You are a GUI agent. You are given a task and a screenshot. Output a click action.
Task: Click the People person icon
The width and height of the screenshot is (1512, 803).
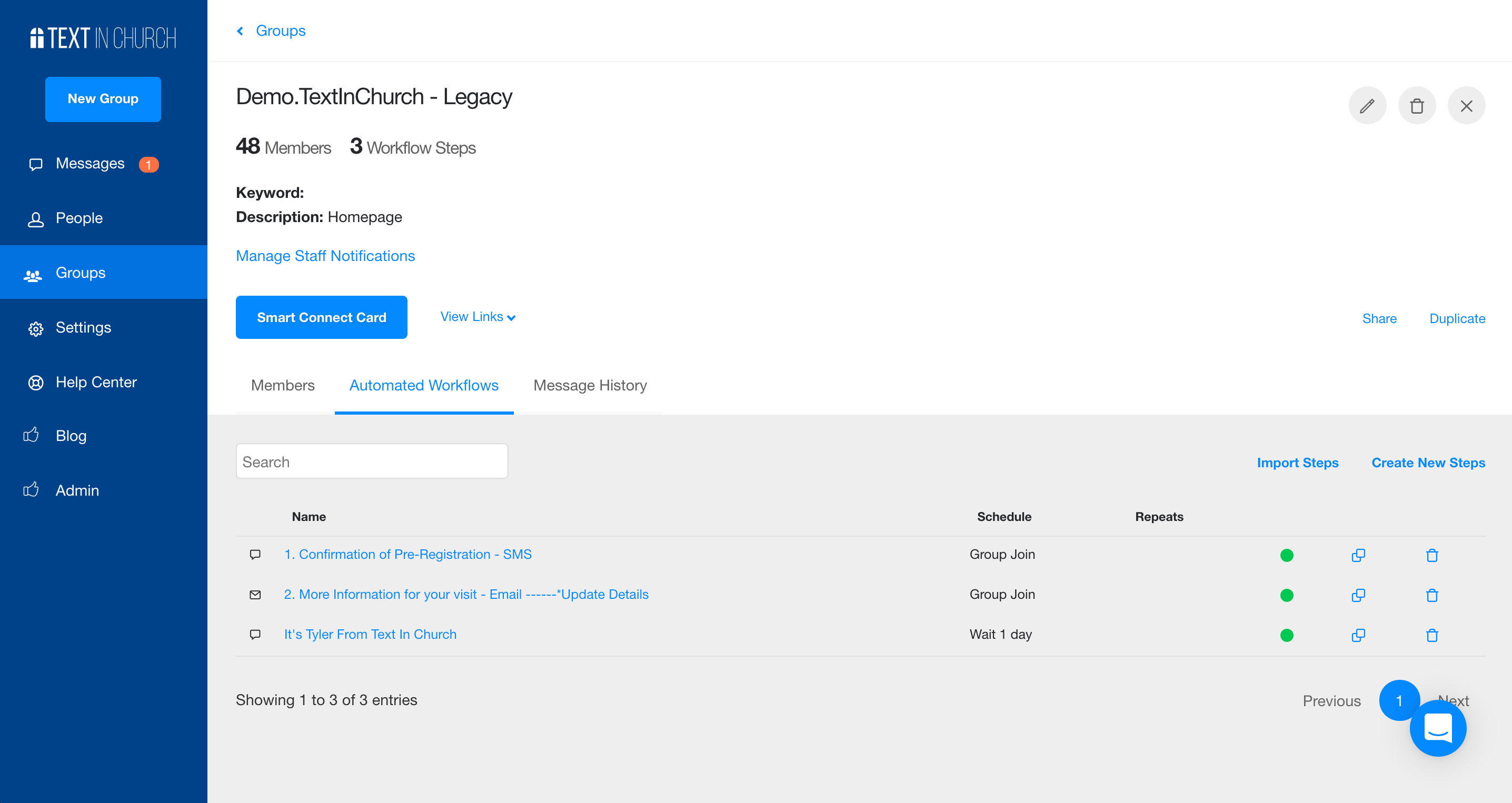[36, 219]
